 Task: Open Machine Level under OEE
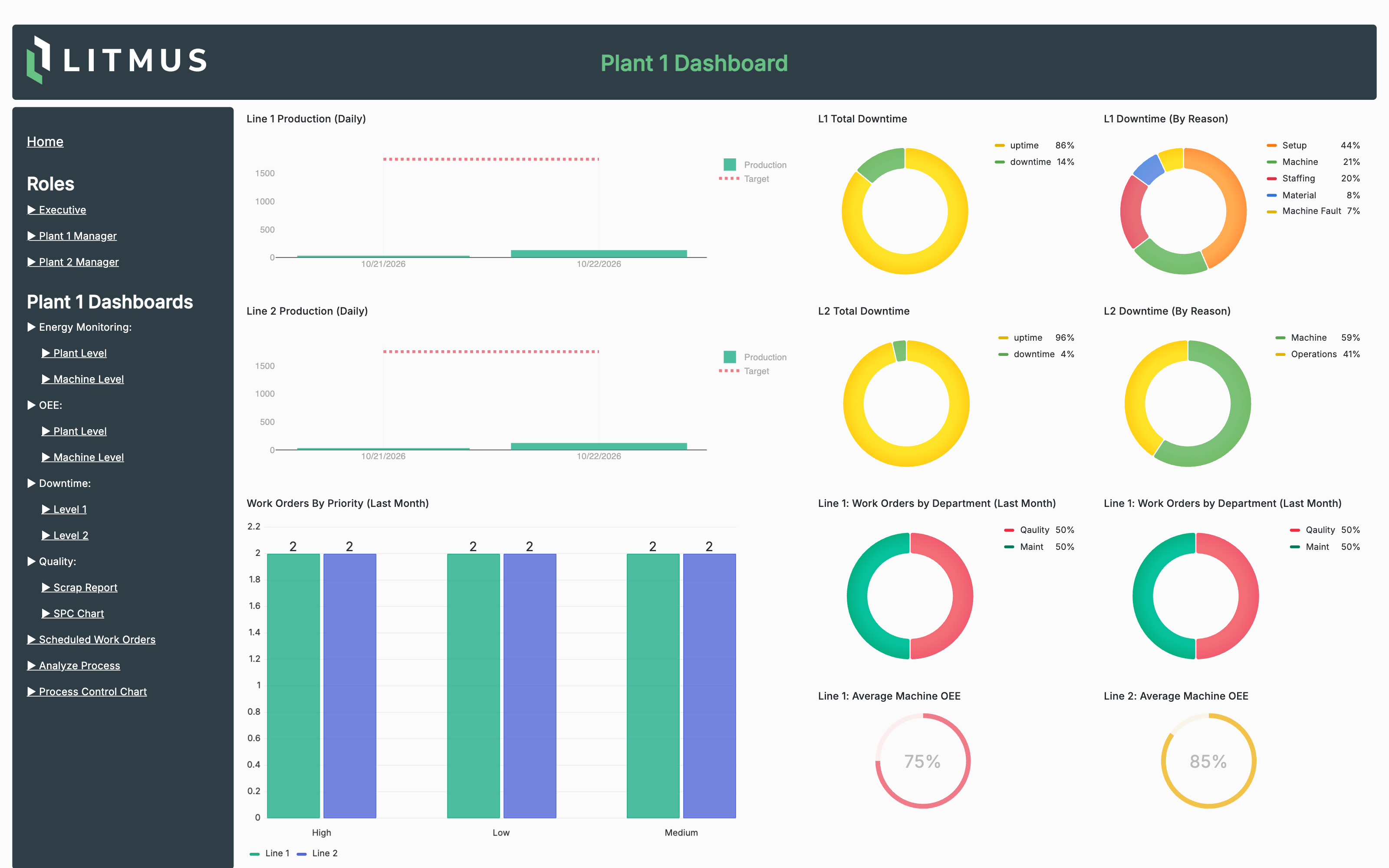82,457
